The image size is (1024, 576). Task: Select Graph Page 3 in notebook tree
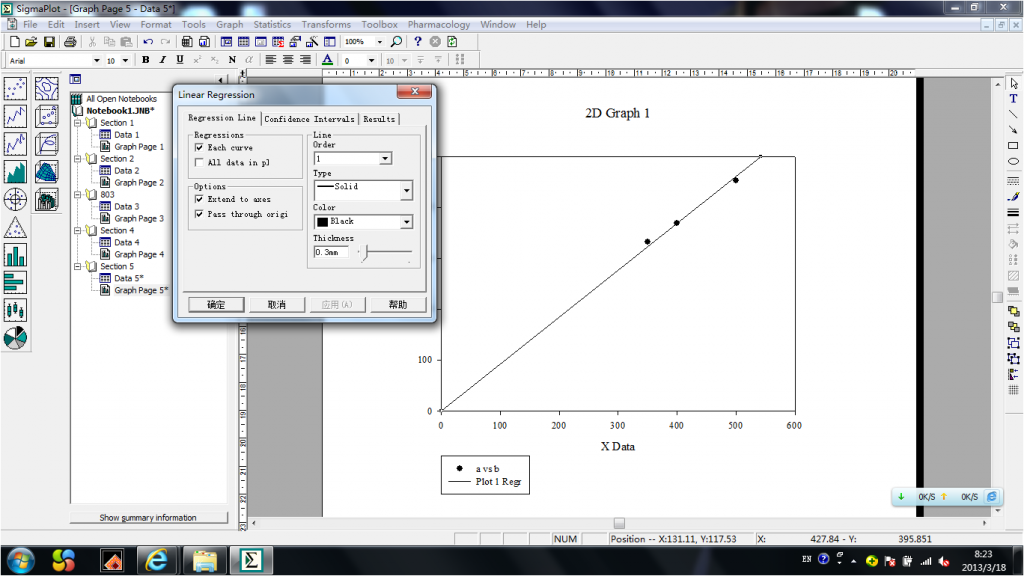[139, 218]
